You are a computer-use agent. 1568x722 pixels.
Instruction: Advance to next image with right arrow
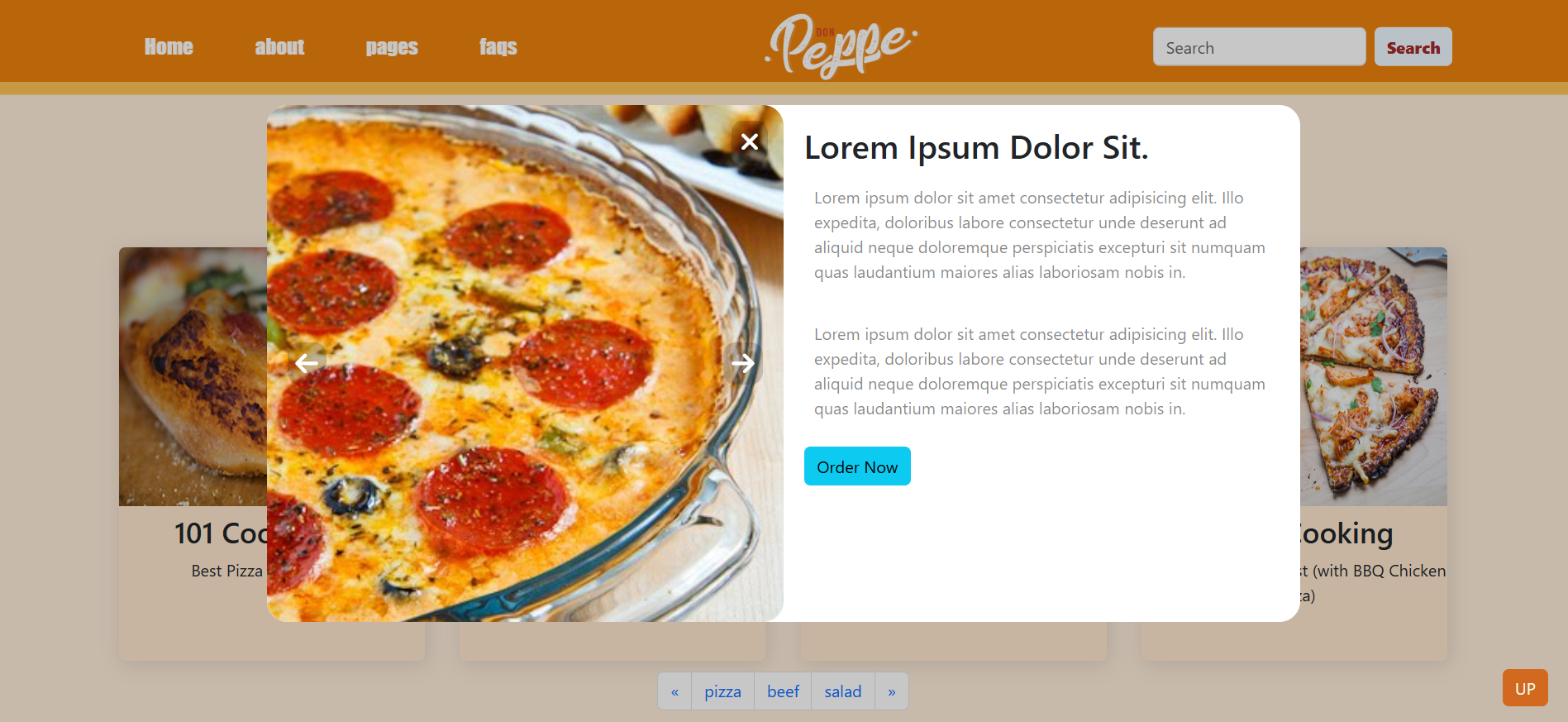(743, 363)
